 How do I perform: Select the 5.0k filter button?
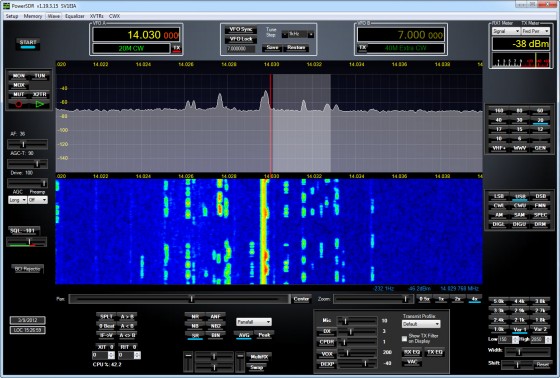tap(499, 301)
